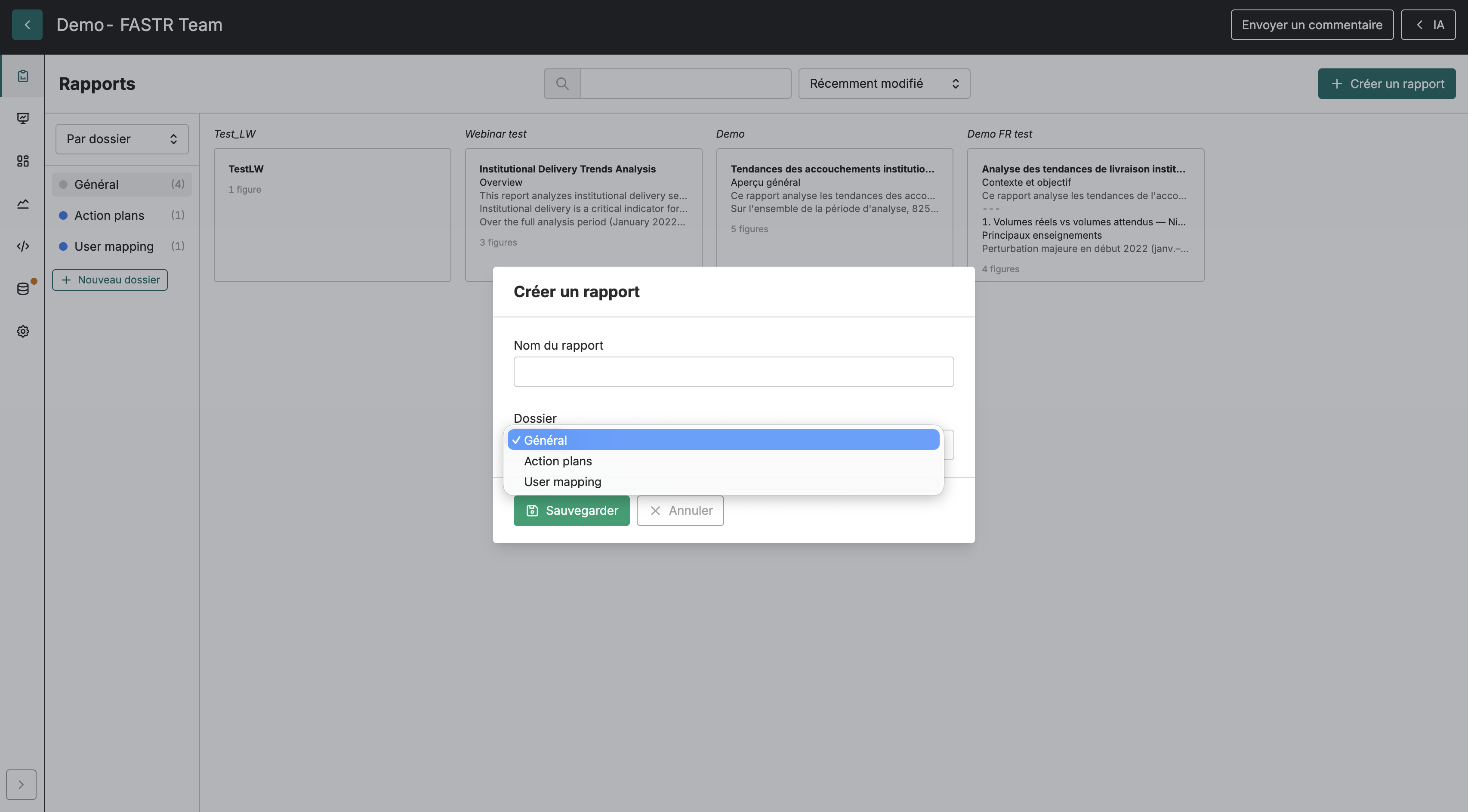Click the Webinar test folder label
Viewport: 1468px width, 812px height.
click(495, 134)
